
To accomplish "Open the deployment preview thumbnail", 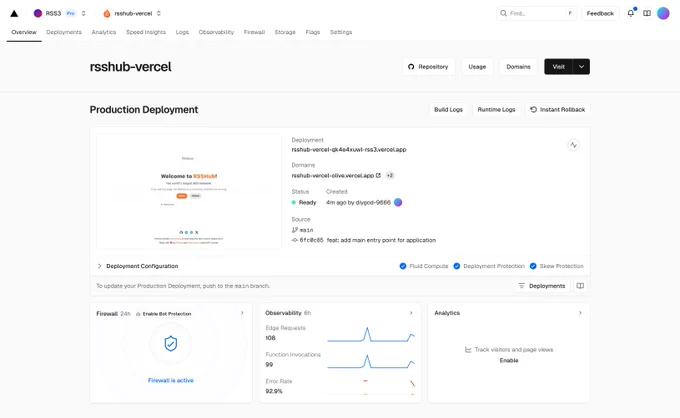I will 189,191.
